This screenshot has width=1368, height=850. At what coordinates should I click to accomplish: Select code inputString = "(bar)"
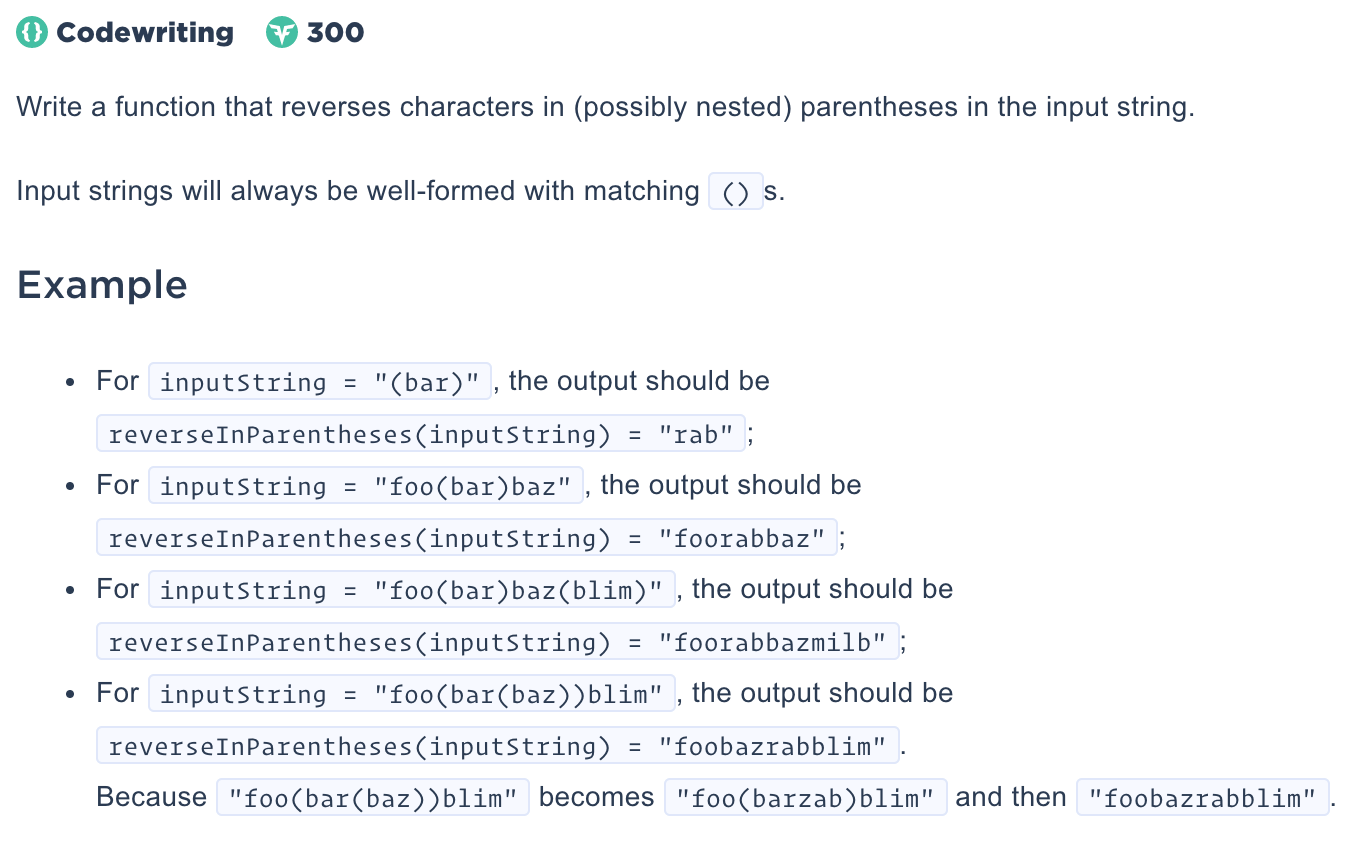point(320,381)
